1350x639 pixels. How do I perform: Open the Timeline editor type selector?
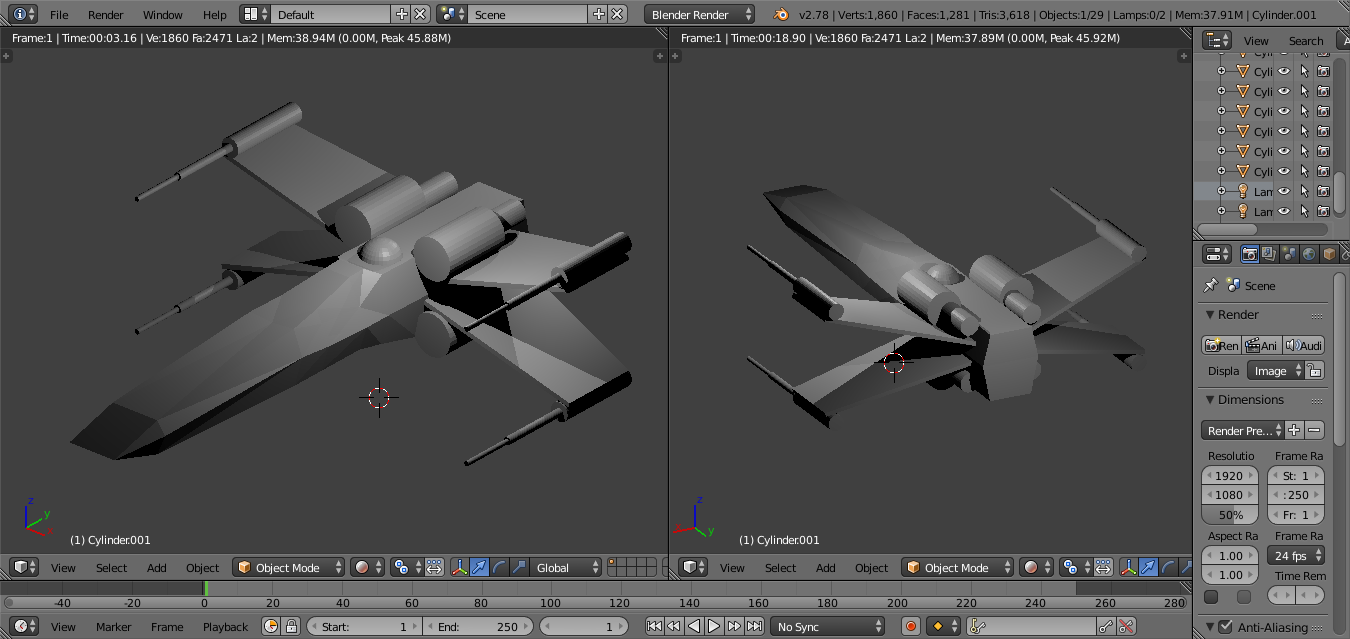[24, 626]
